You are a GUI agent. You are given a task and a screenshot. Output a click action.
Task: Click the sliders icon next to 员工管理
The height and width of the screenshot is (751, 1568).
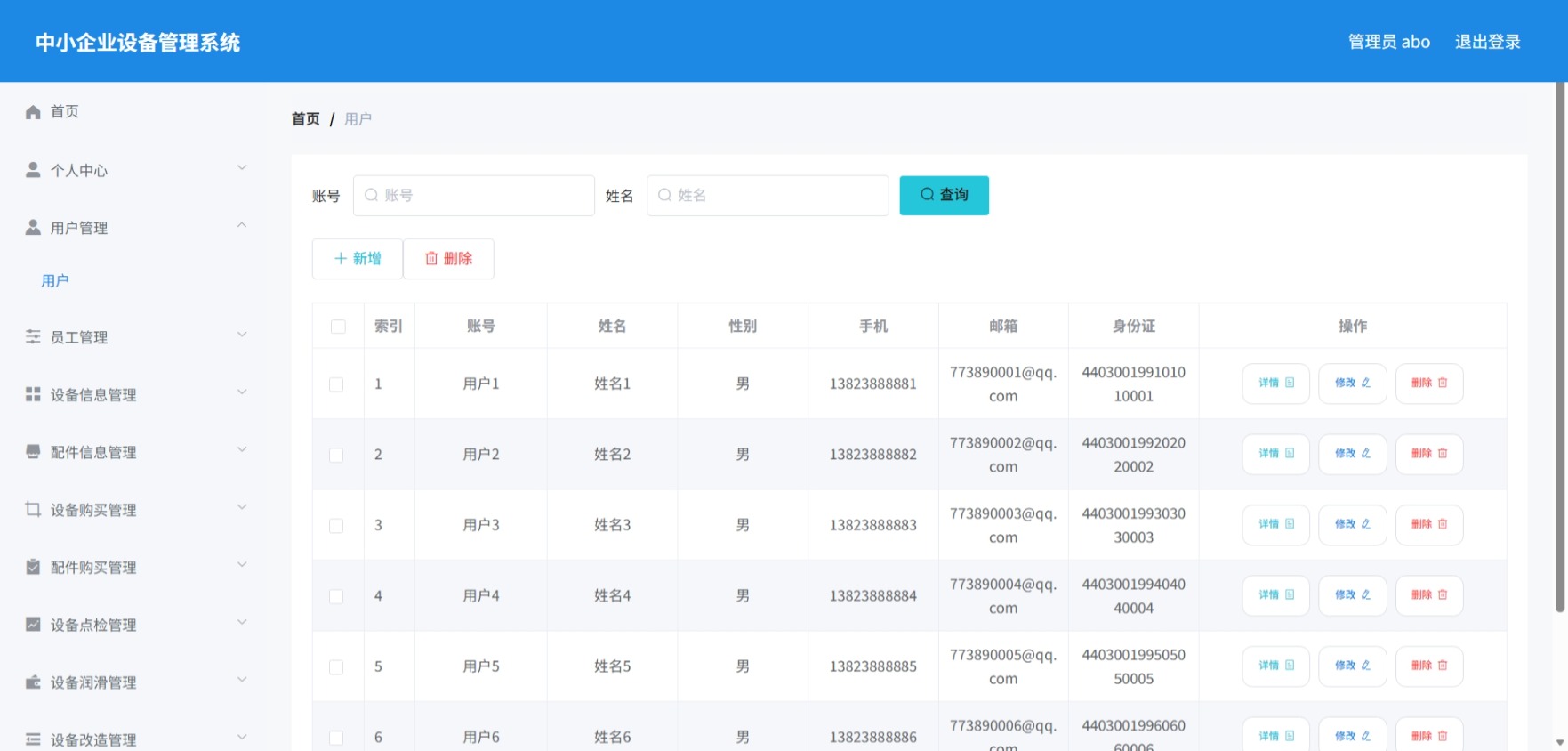coord(33,336)
